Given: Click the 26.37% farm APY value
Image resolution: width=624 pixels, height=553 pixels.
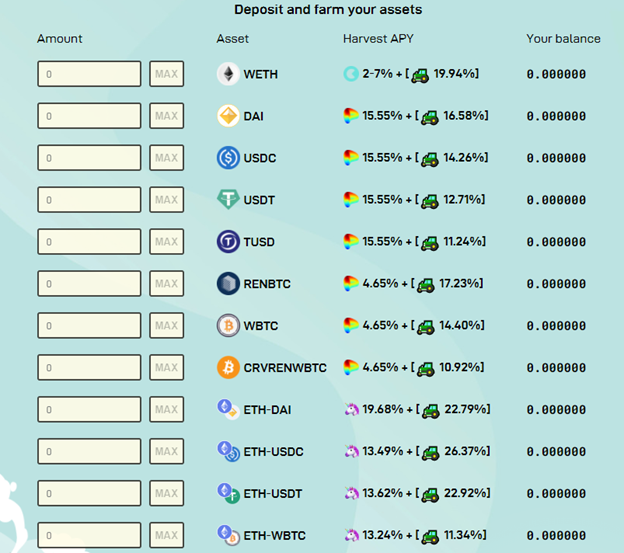Looking at the screenshot, I should (x=463, y=451).
